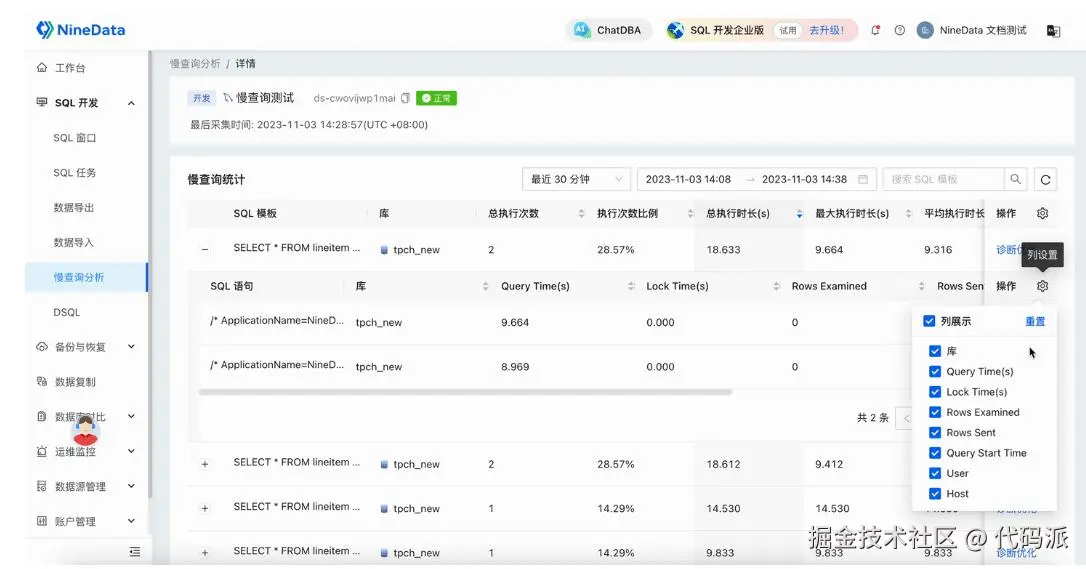This screenshot has width=1086, height=569.
Task: Open the date range calendar icon
Action: coord(863,179)
